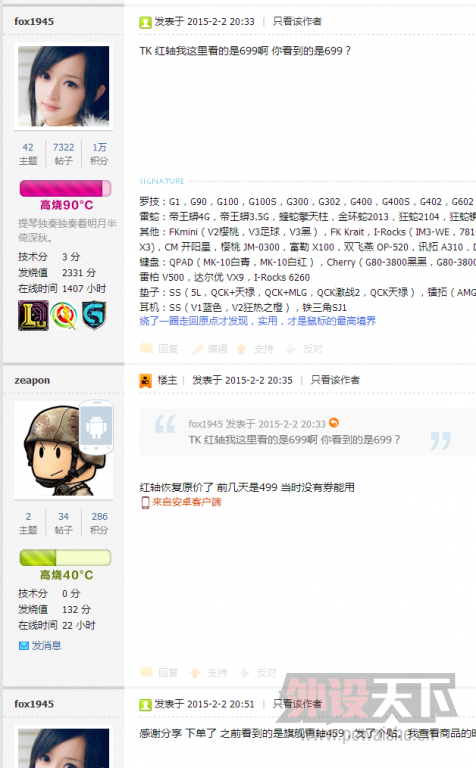Support zeapon's 20:35 post
The height and width of the screenshot is (768, 476).
click(217, 673)
